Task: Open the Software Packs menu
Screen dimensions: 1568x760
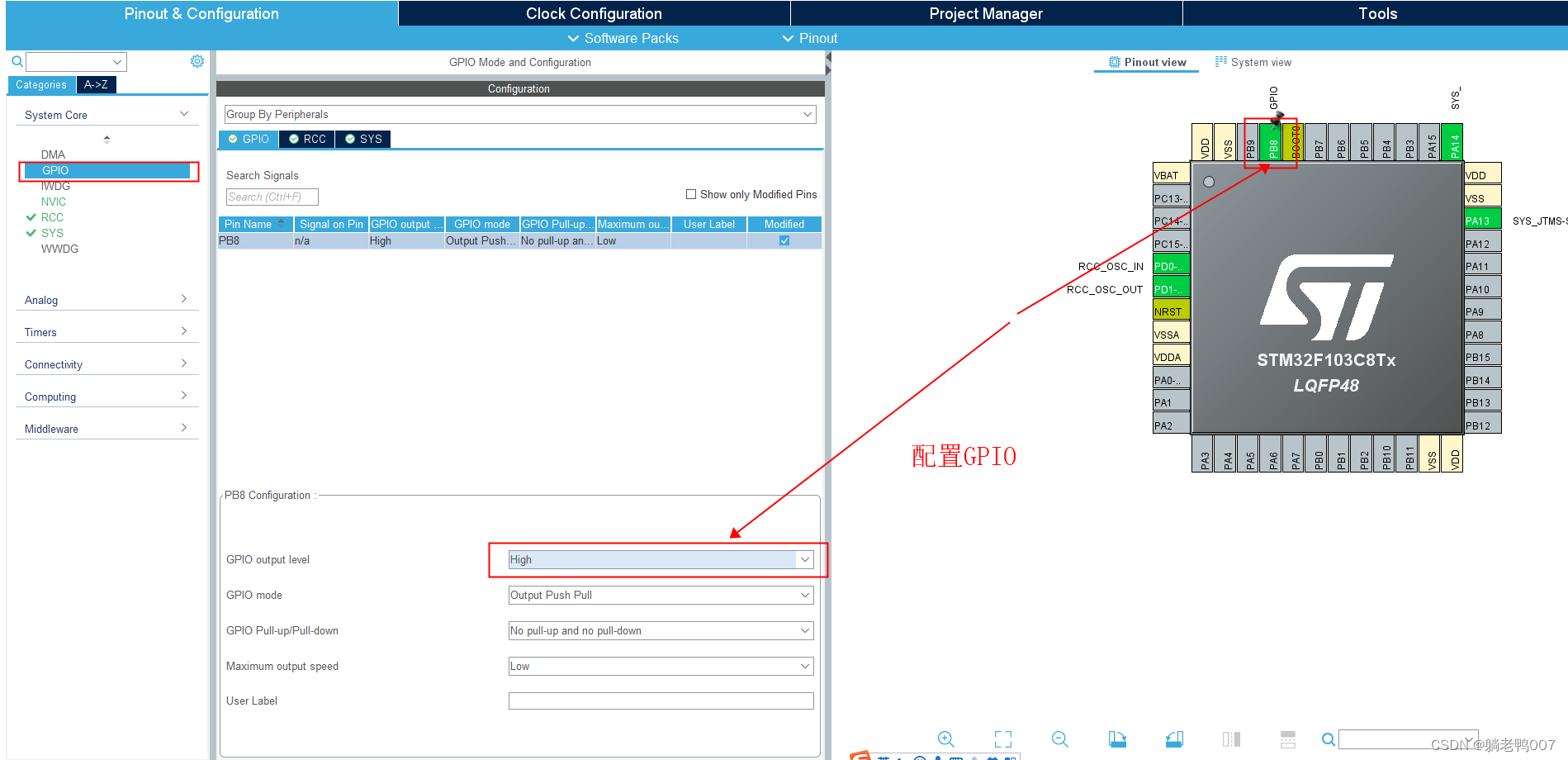Action: point(623,38)
